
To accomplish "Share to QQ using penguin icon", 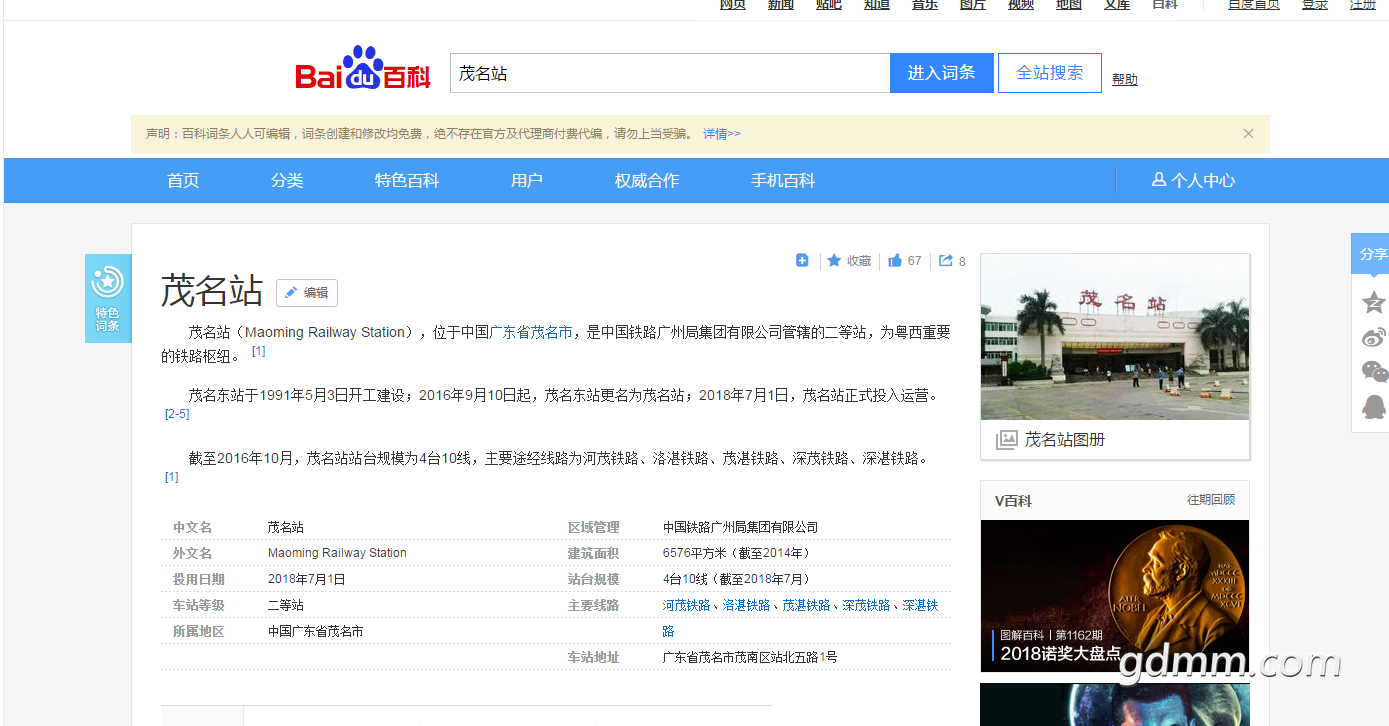I will (1374, 407).
